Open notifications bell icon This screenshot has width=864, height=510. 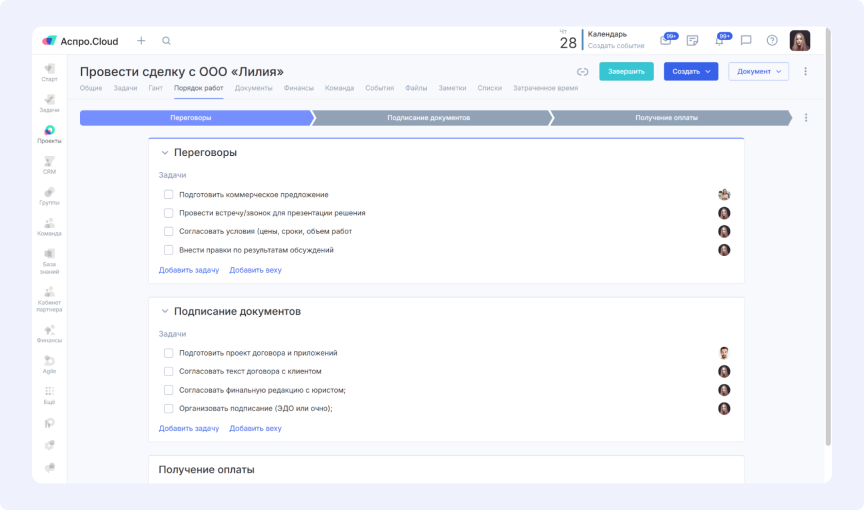click(x=719, y=41)
